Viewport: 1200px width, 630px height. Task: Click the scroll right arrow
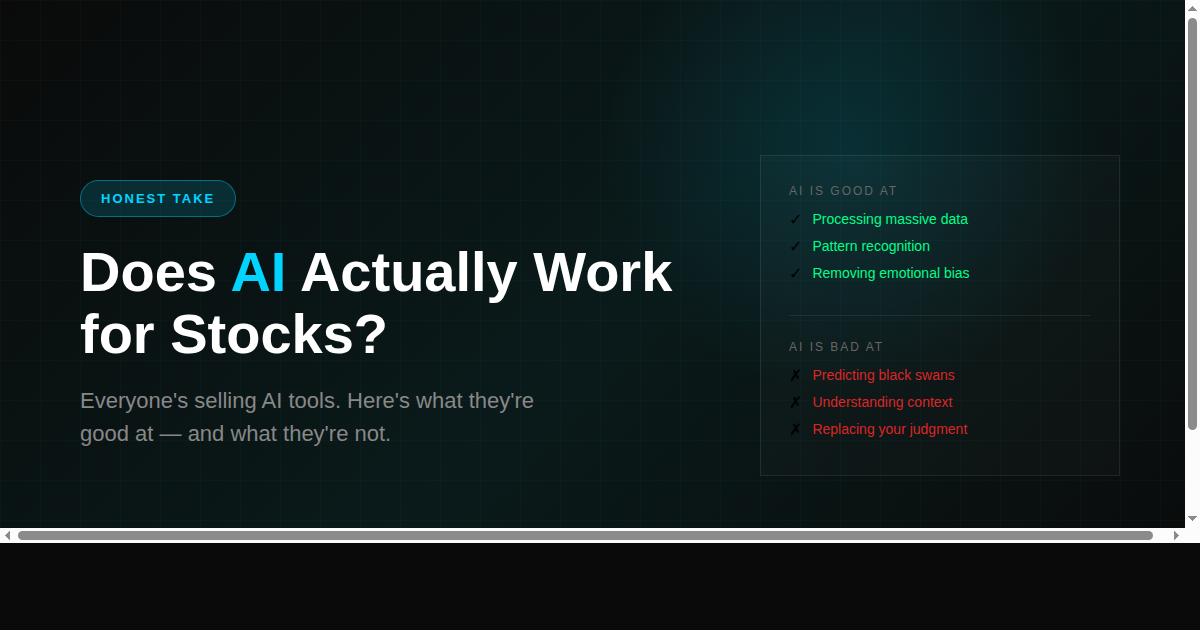(1176, 535)
